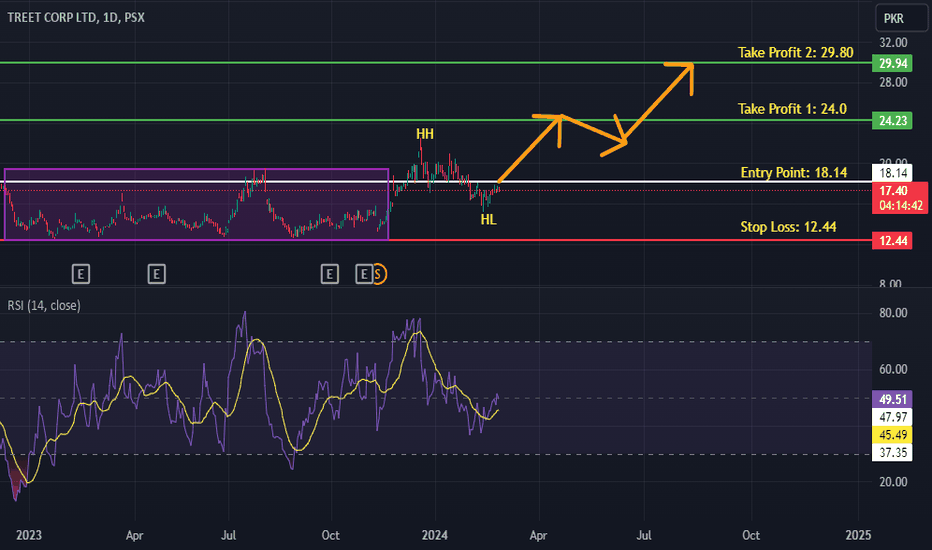
Task: Open the RSI (14, close) indicator legend
Action: [x=44, y=306]
